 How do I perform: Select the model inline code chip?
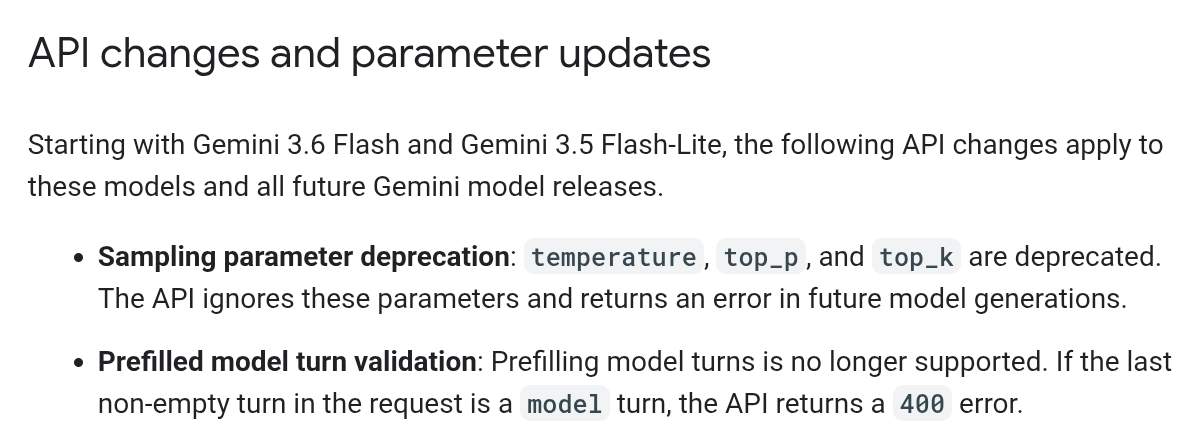coord(565,404)
